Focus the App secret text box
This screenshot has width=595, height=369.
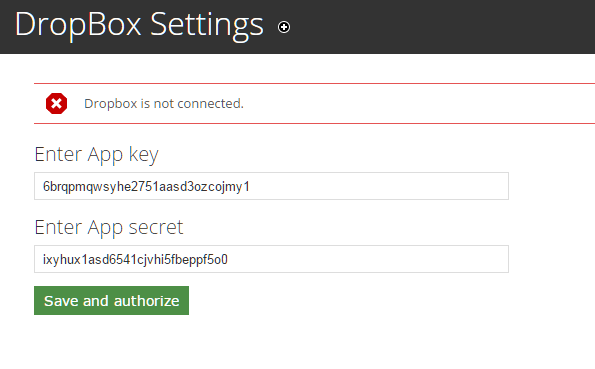[271, 259]
